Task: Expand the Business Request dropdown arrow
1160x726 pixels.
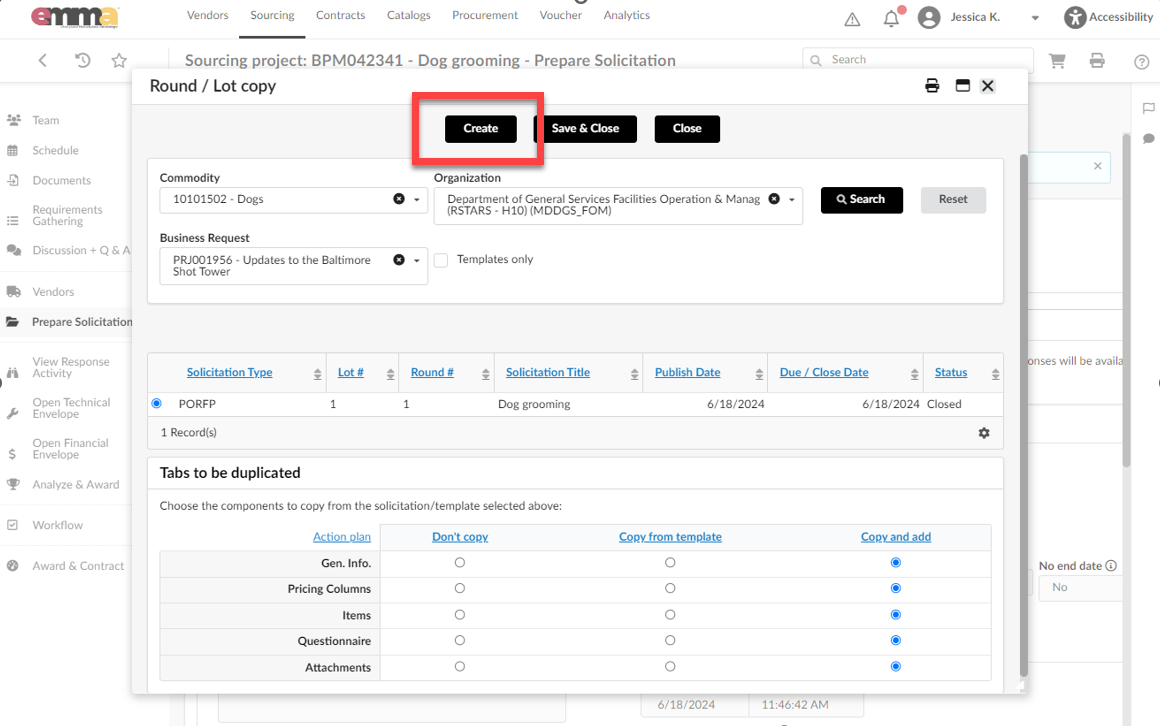Action: point(417,261)
